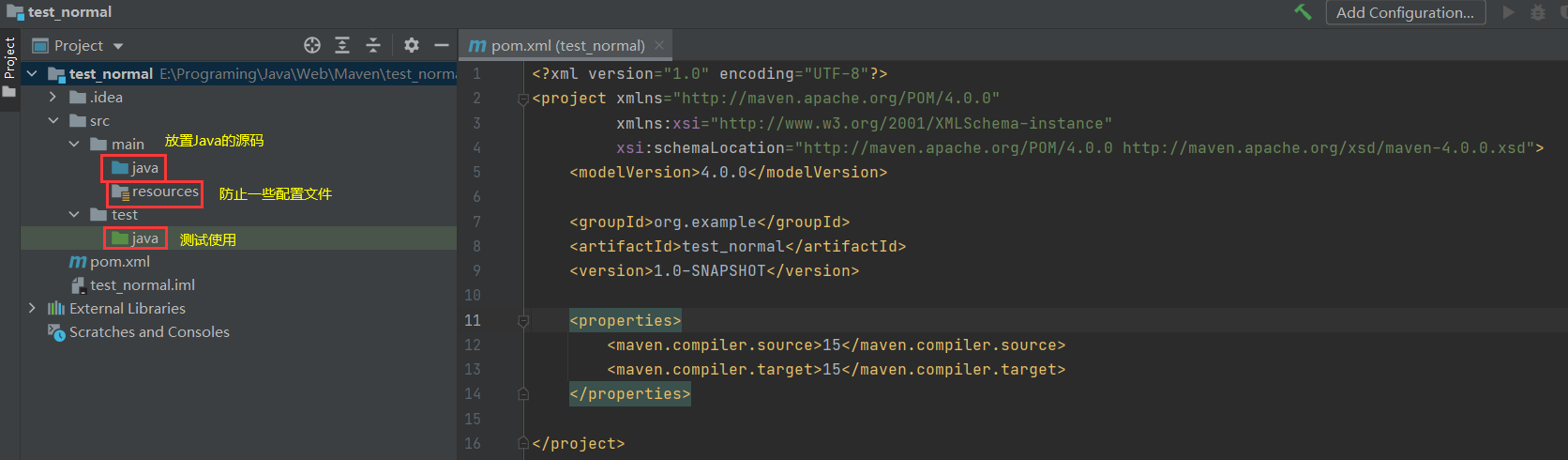
Task: Click the Build Project hammer icon
Action: point(1303,12)
